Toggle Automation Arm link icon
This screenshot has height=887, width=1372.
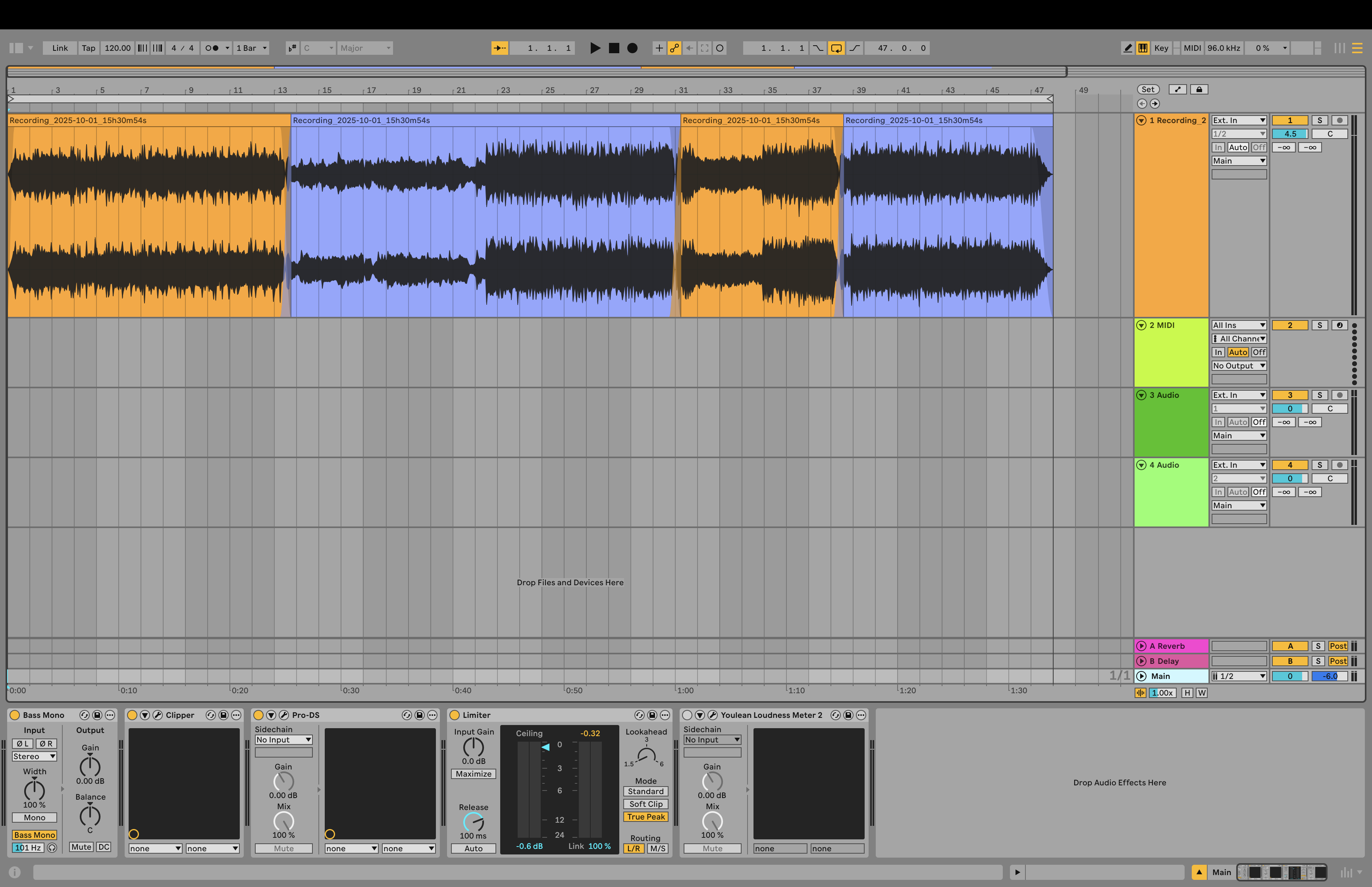(x=674, y=48)
